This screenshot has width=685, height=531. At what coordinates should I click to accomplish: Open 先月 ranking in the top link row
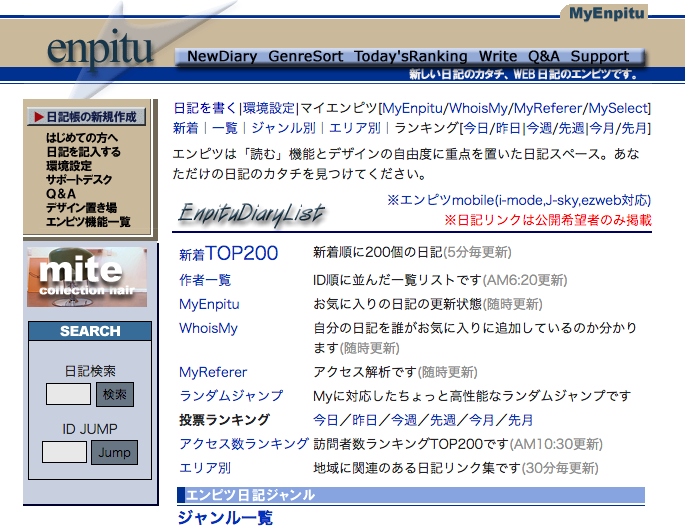point(634,128)
